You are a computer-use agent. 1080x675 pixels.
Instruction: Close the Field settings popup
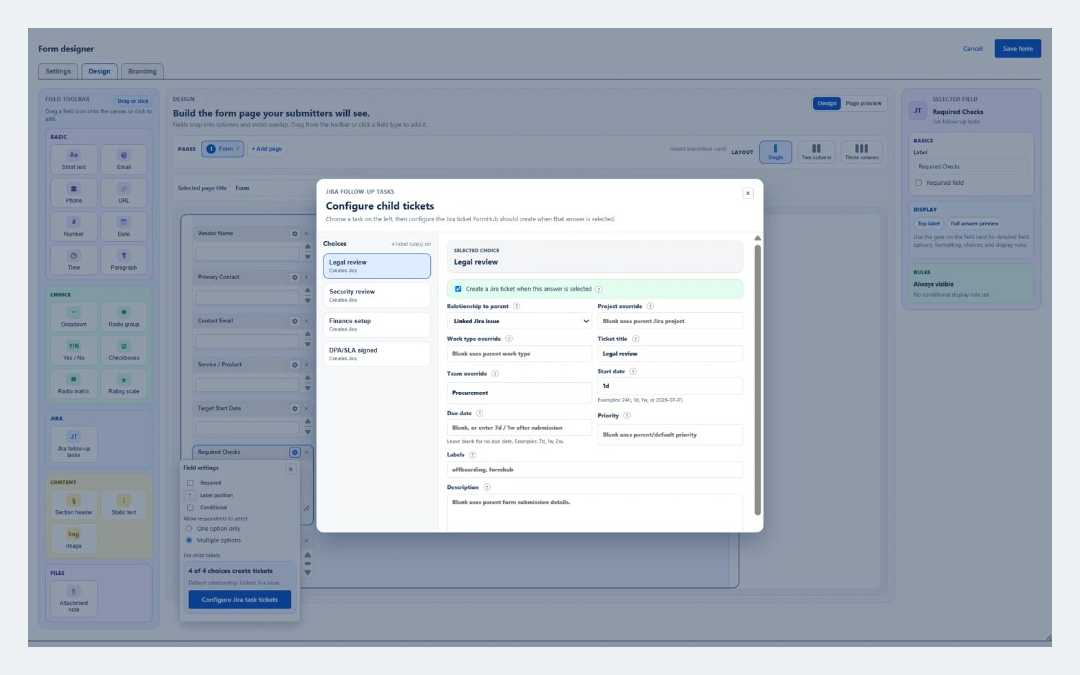tap(291, 469)
